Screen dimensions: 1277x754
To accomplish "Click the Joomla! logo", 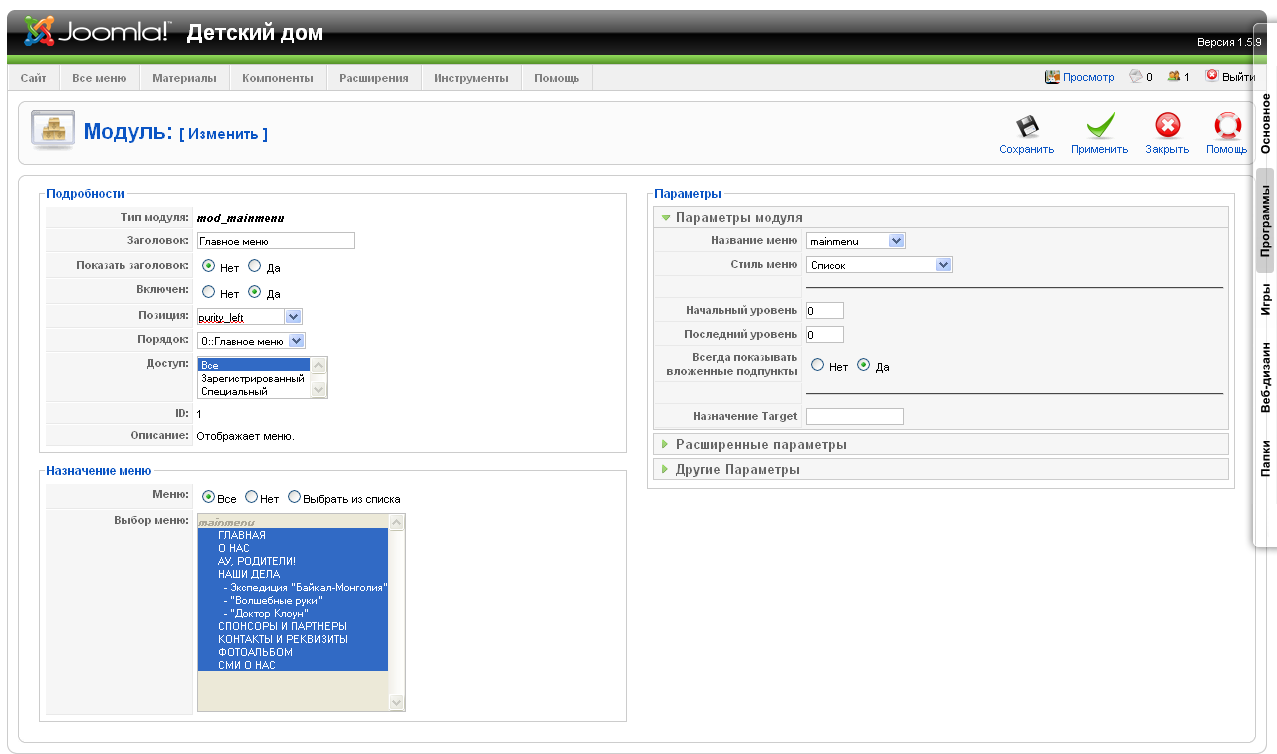I will [97, 32].
